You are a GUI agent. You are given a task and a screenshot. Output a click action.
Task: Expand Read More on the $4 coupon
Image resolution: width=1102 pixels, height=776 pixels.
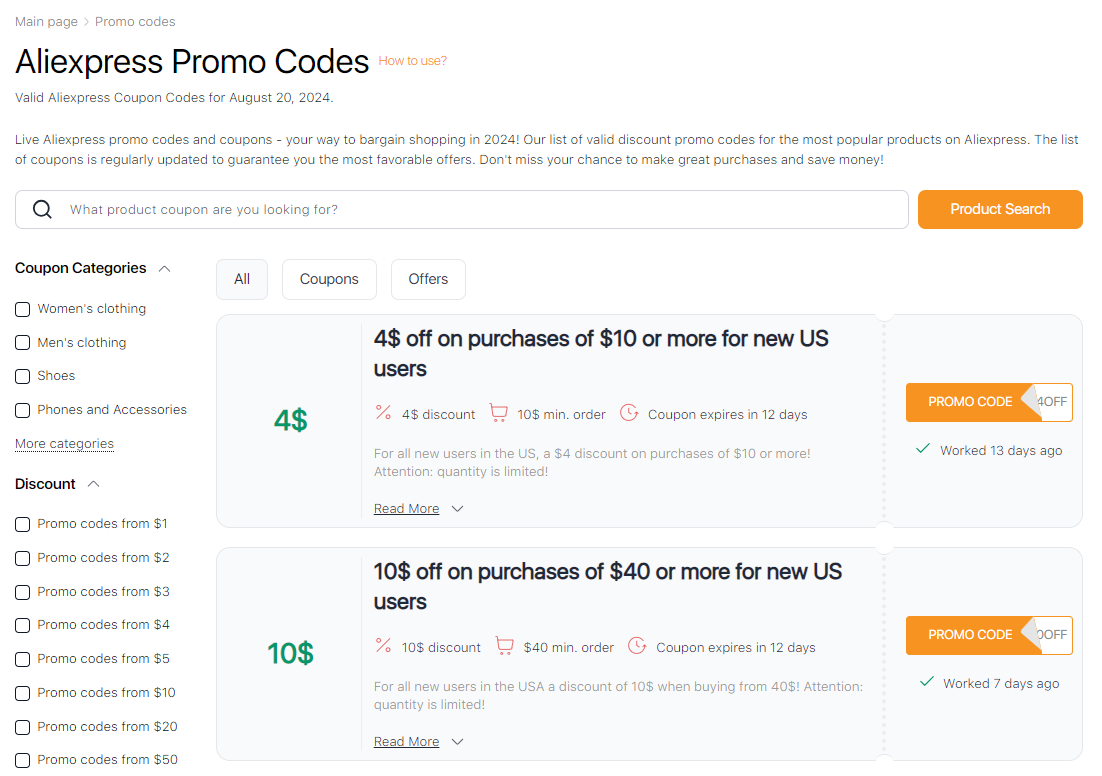point(405,508)
